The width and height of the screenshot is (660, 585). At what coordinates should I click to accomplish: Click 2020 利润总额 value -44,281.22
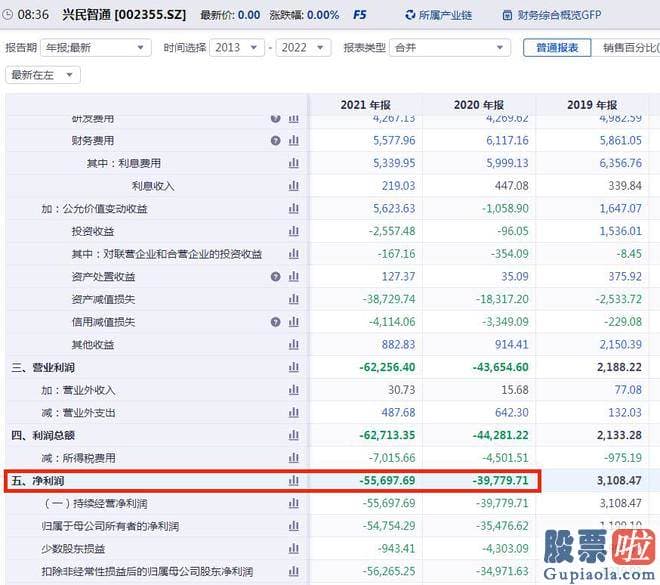500,435
